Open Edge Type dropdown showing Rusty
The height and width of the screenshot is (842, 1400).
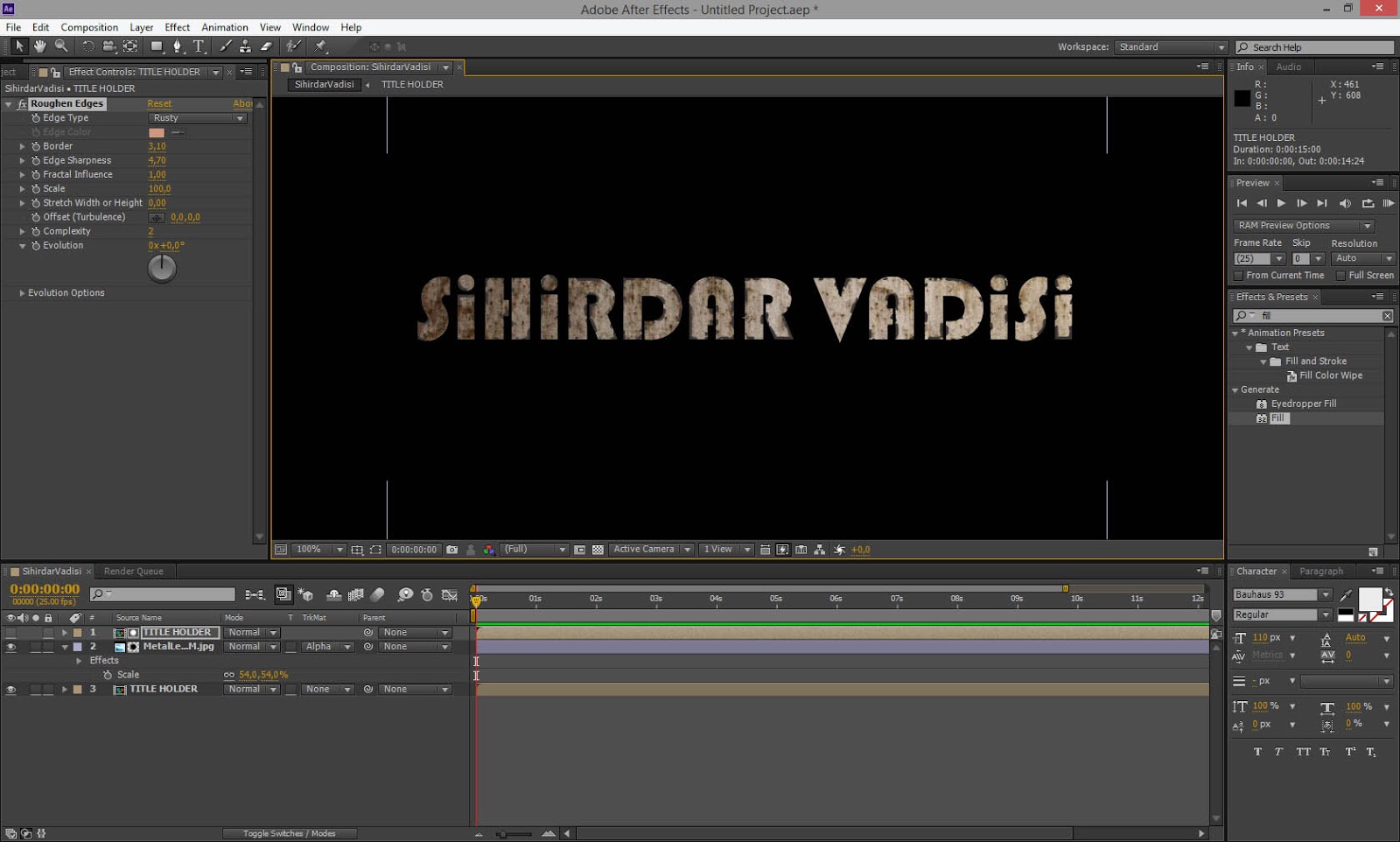197,118
